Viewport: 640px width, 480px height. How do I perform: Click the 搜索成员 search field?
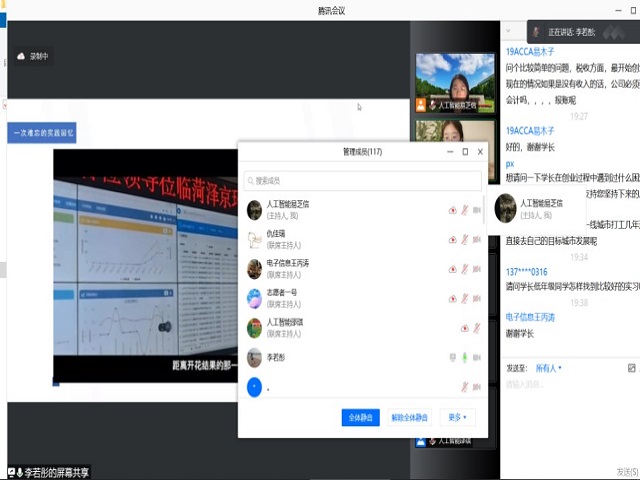pyautogui.click(x=363, y=180)
